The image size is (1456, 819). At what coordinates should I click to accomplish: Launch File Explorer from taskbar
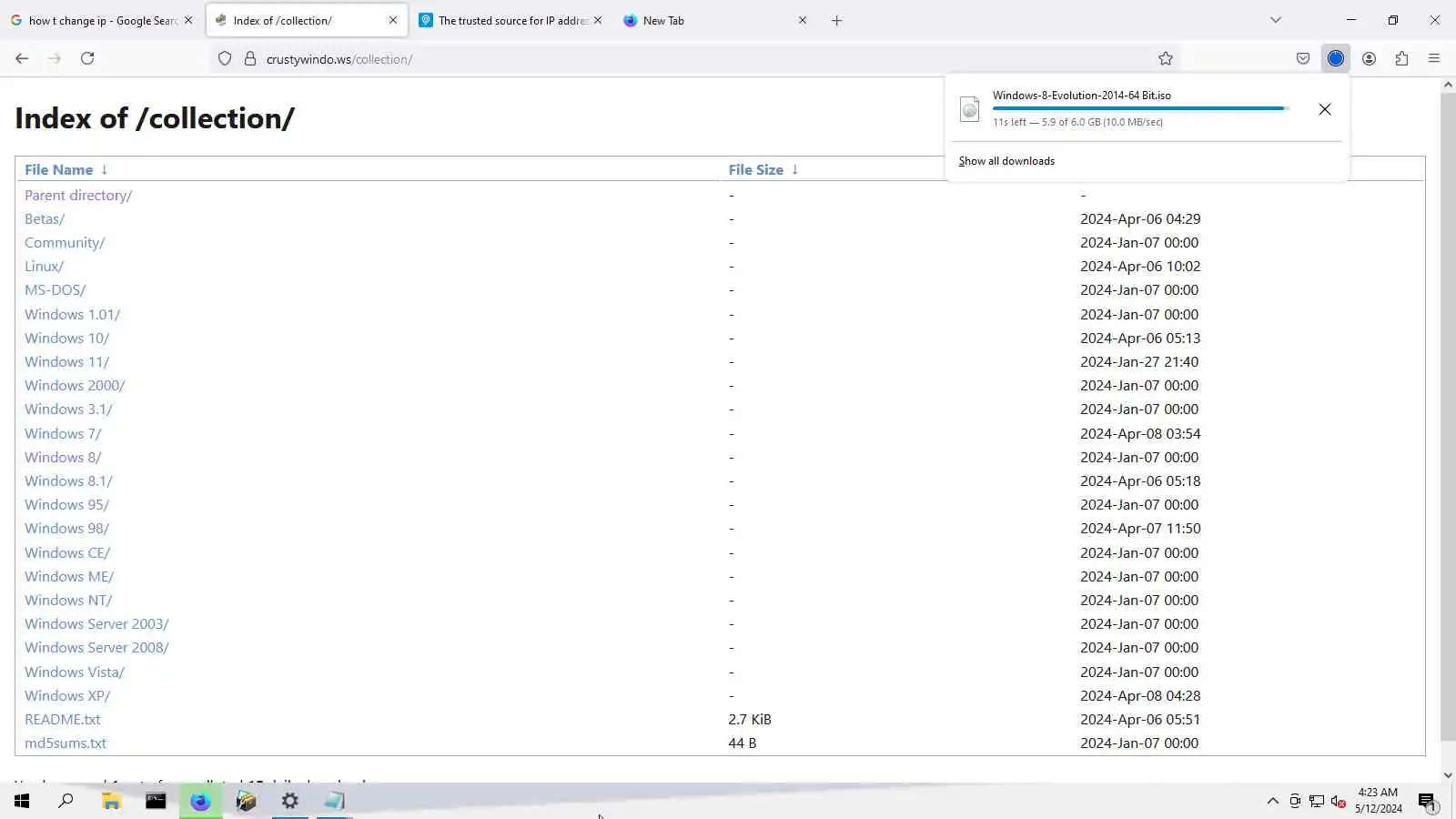pos(111,801)
